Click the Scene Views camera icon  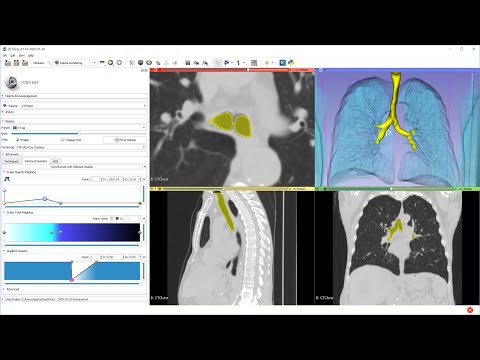click(196, 63)
